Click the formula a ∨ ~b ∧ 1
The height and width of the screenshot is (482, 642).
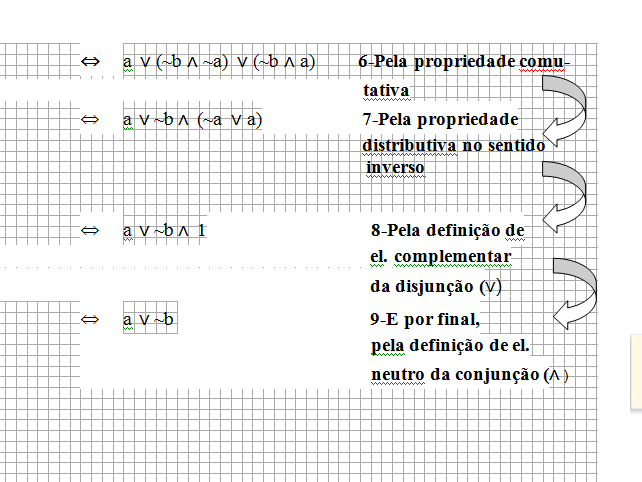tap(164, 231)
